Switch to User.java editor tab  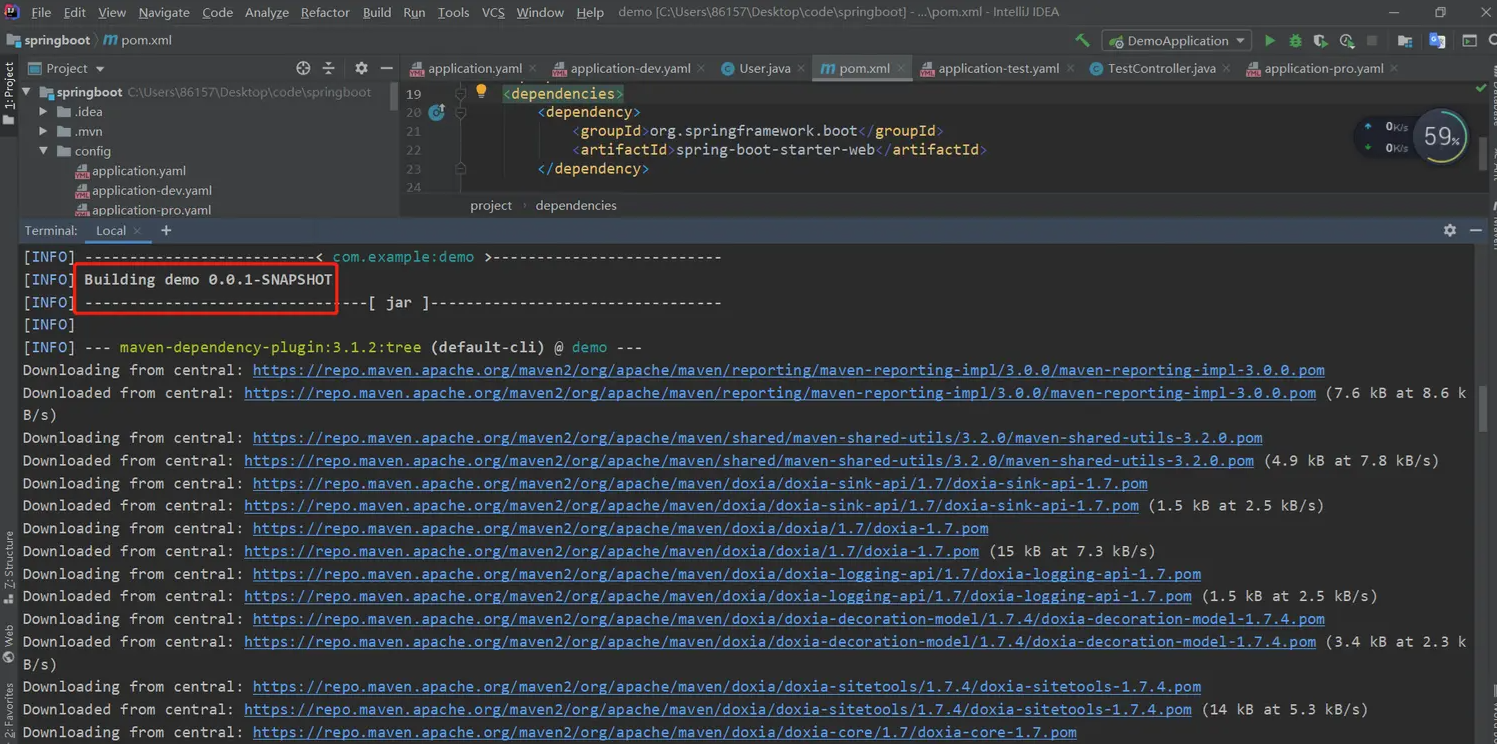[x=765, y=68]
